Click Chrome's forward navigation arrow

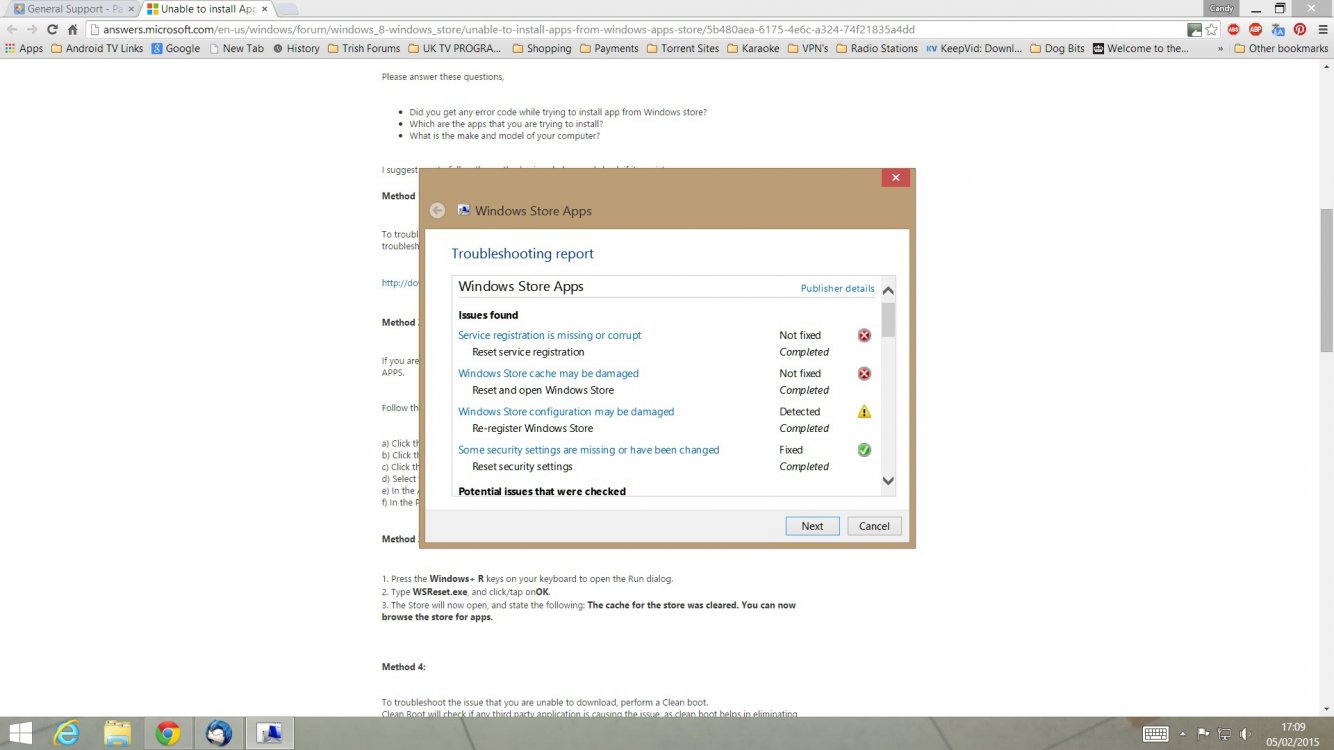[32, 29]
